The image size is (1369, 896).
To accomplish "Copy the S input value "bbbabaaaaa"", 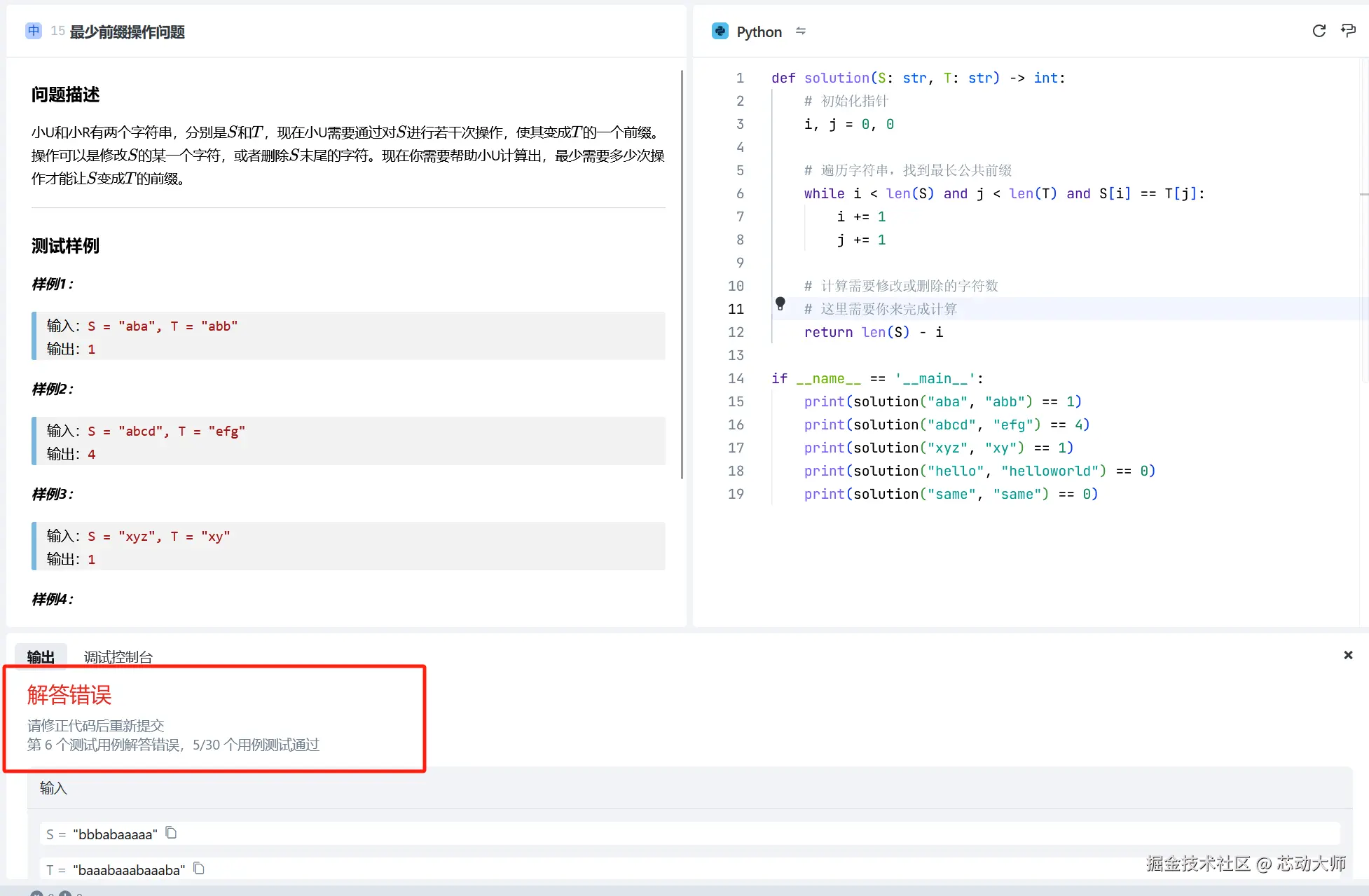I will (171, 833).
